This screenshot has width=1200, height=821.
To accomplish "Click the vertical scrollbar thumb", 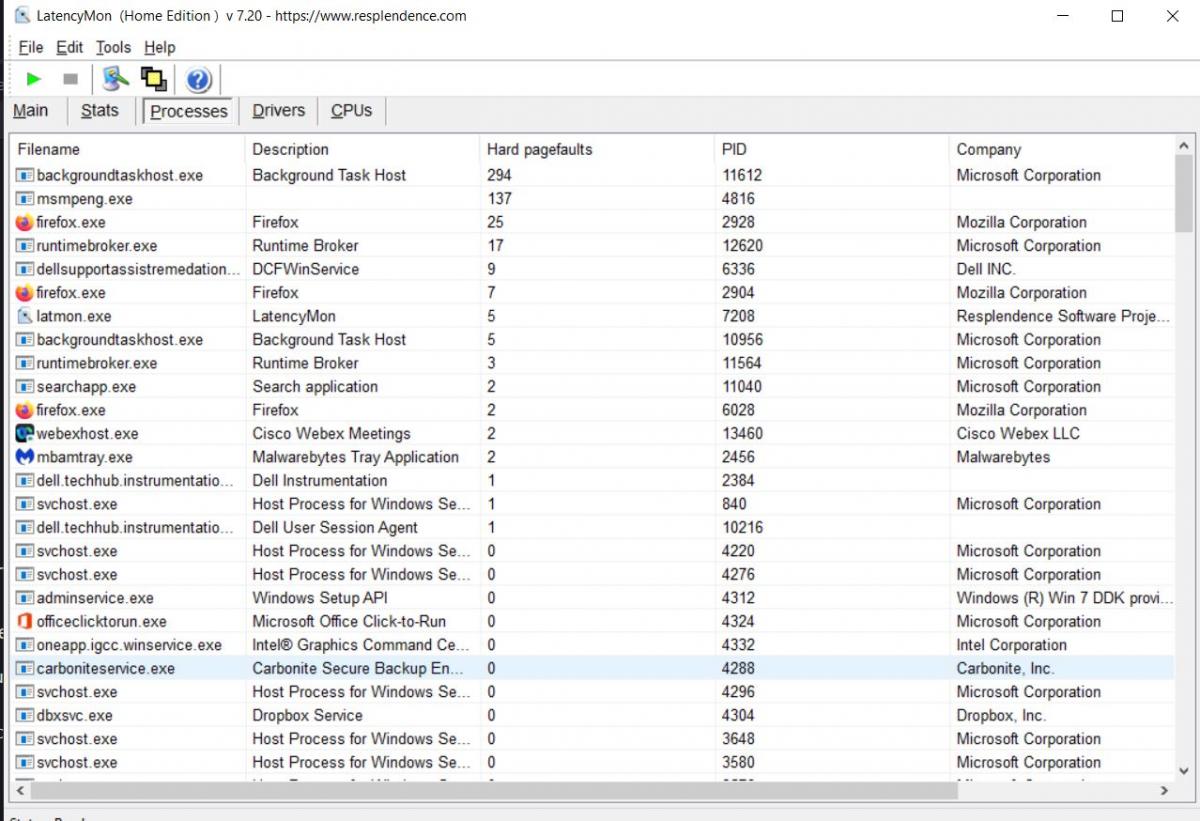I will tap(1184, 194).
